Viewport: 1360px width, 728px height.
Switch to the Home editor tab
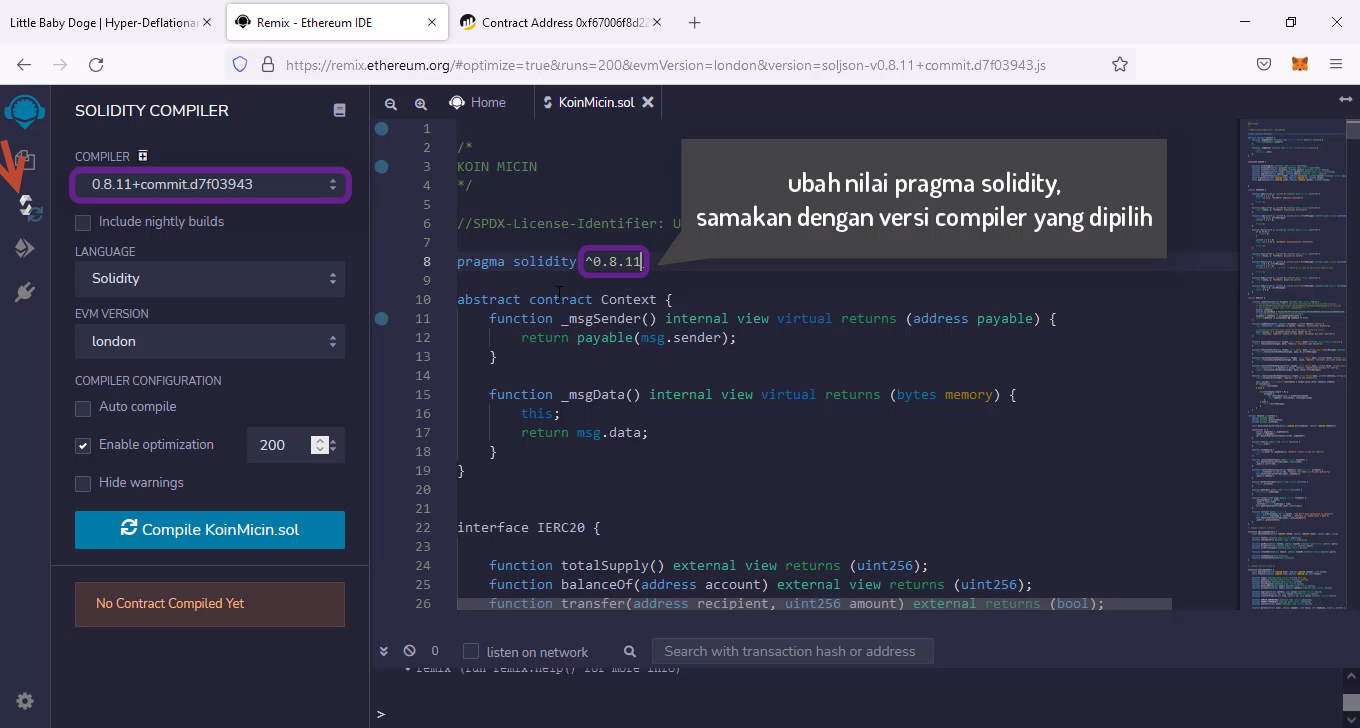[478, 102]
